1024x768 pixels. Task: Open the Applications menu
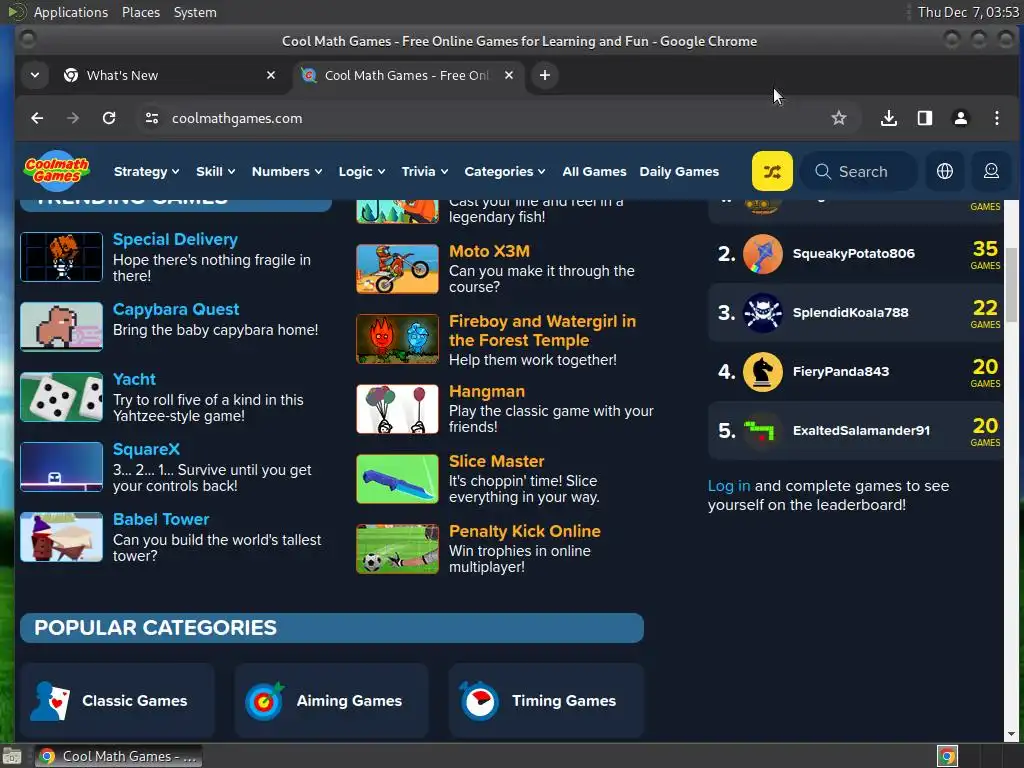pyautogui.click(x=71, y=12)
